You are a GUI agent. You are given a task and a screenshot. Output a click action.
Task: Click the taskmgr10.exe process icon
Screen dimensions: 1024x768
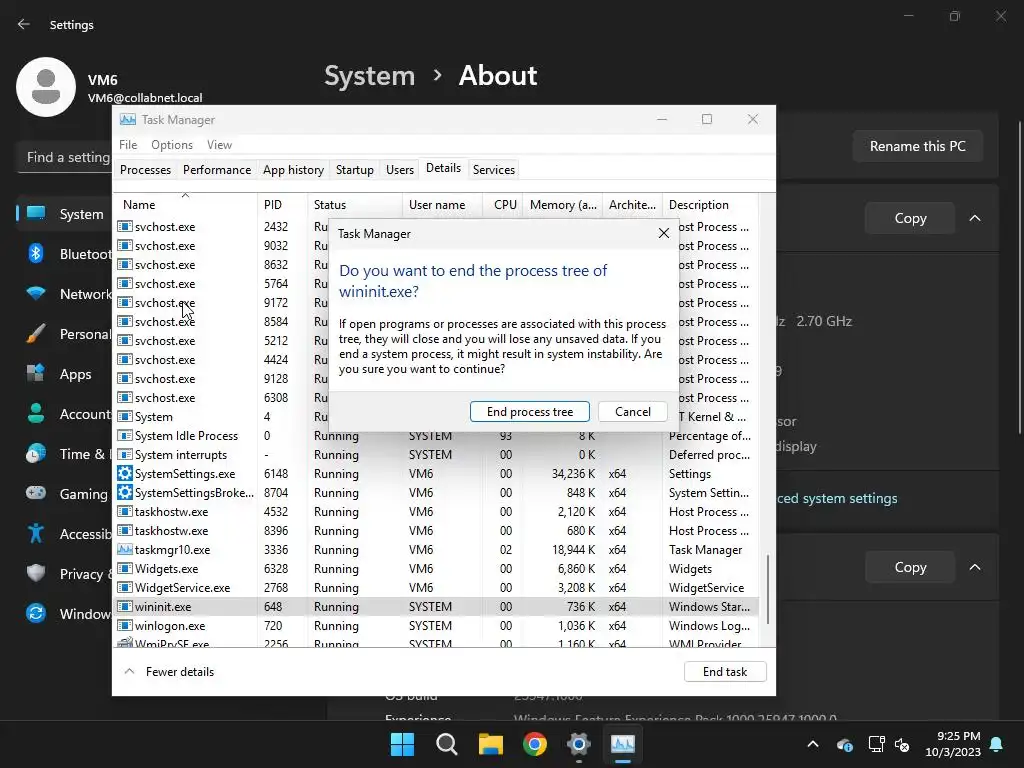(x=125, y=549)
